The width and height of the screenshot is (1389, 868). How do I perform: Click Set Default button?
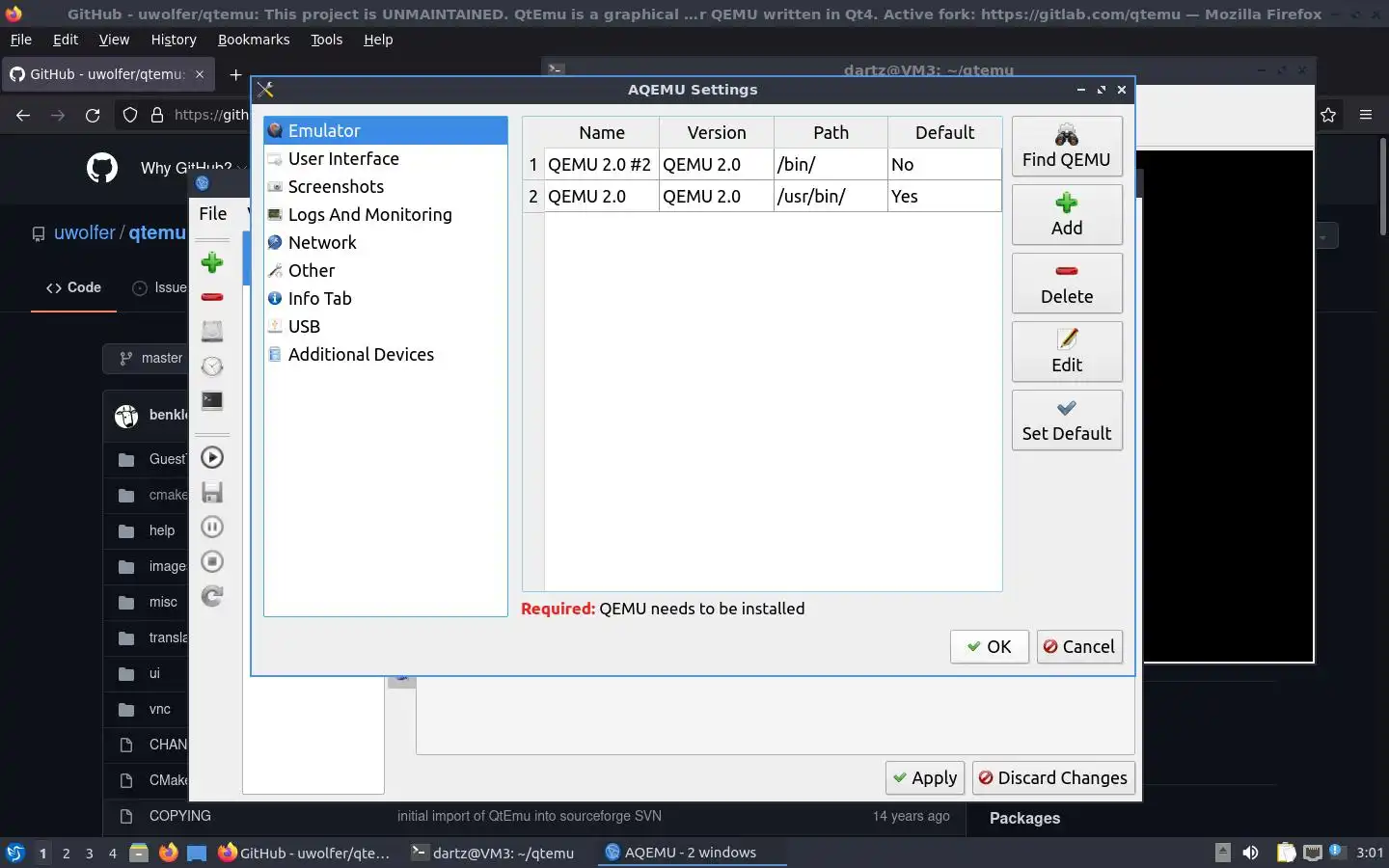pyautogui.click(x=1067, y=420)
